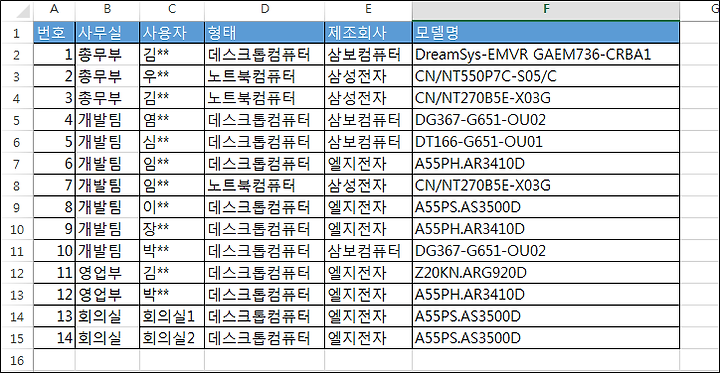Viewport: 720px width, 373px height.
Task: Select cell Z20KN.ARG920D
Action: click(546, 272)
